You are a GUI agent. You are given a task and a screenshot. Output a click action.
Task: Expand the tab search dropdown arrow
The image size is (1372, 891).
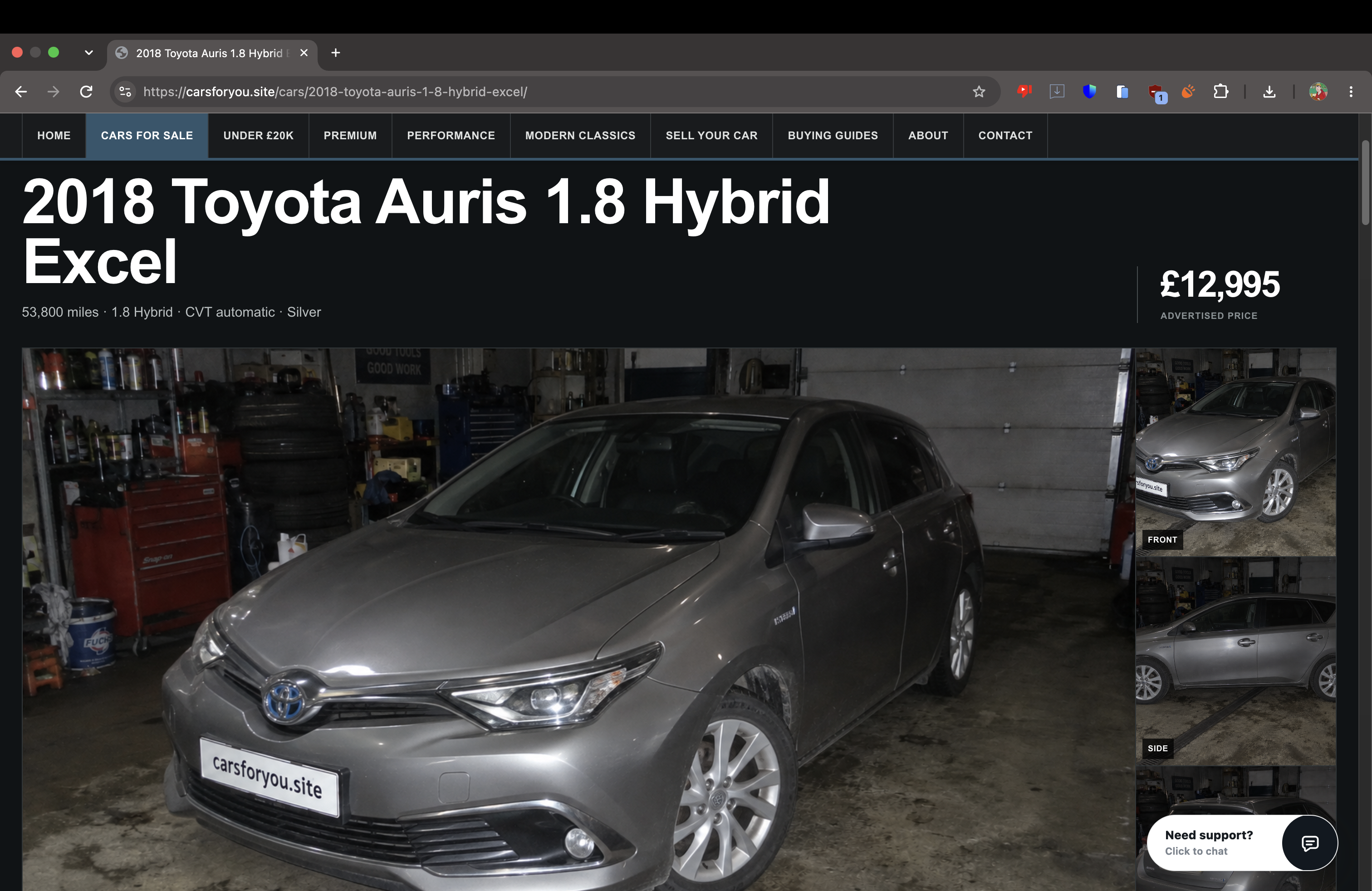click(88, 53)
